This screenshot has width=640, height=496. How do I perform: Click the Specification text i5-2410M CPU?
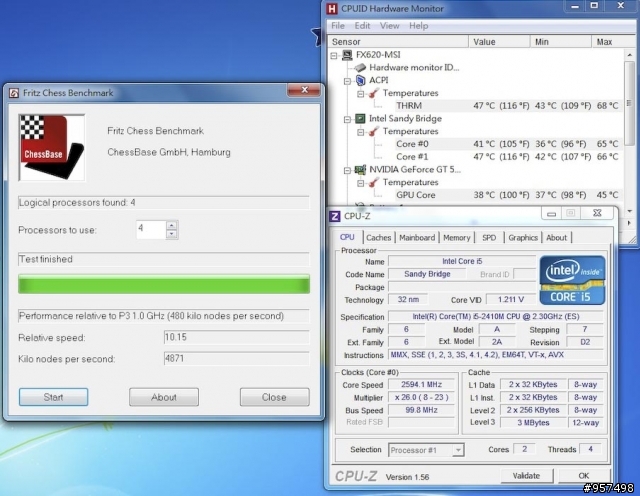(x=496, y=316)
